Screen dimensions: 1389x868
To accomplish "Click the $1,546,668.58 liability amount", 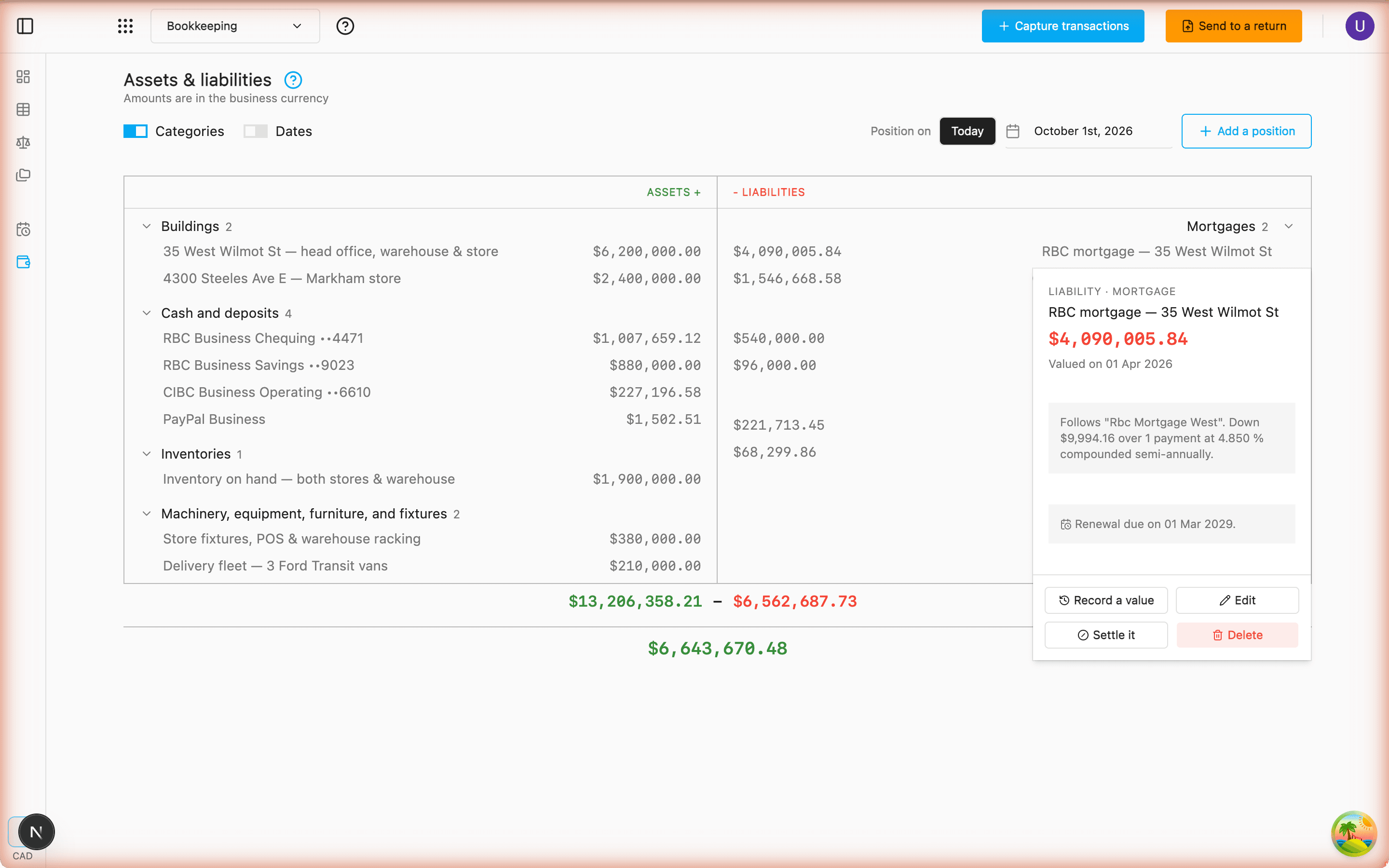I will click(787, 279).
